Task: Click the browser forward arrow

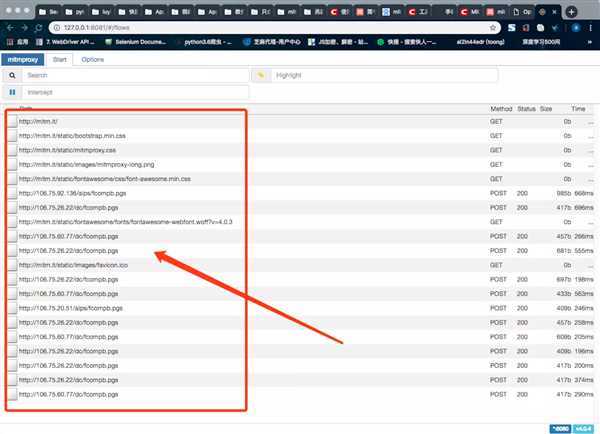Action: (x=24, y=28)
